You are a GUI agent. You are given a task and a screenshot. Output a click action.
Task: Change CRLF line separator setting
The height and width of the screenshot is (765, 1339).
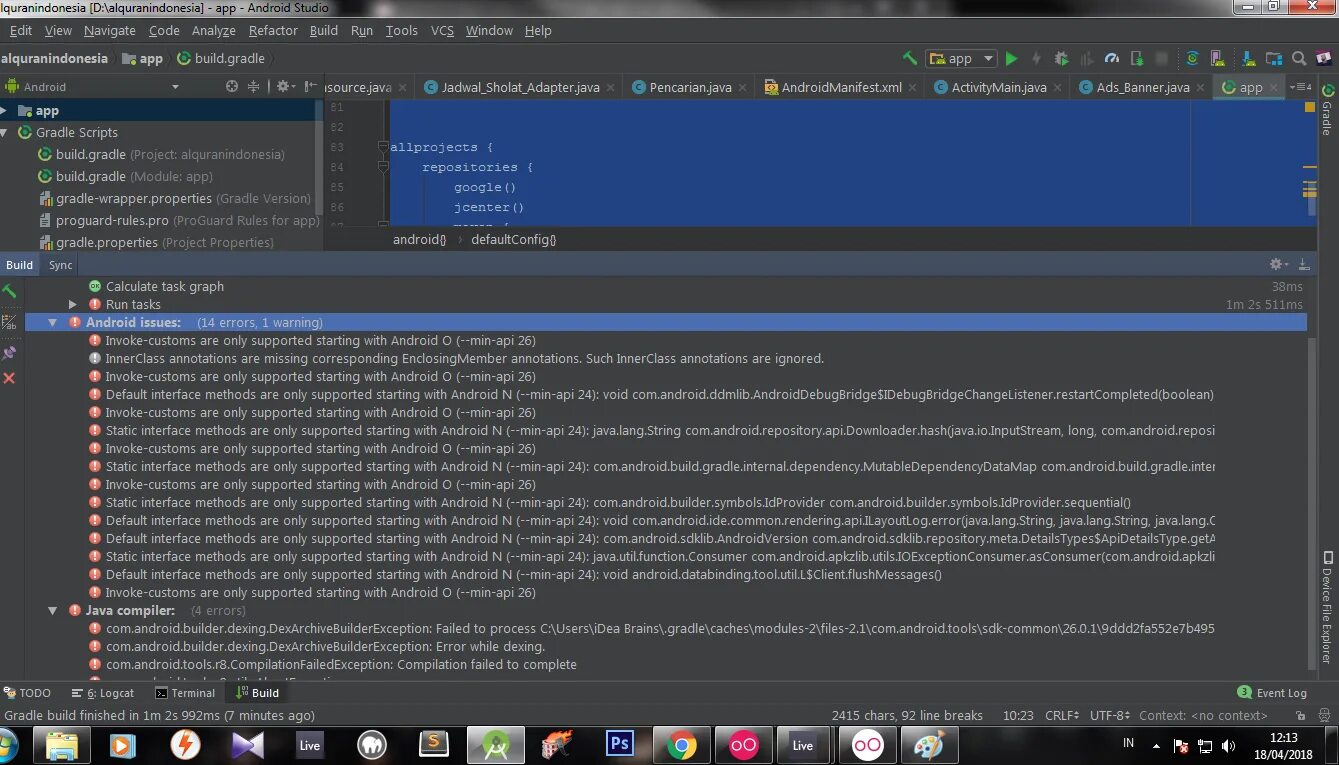point(1062,715)
